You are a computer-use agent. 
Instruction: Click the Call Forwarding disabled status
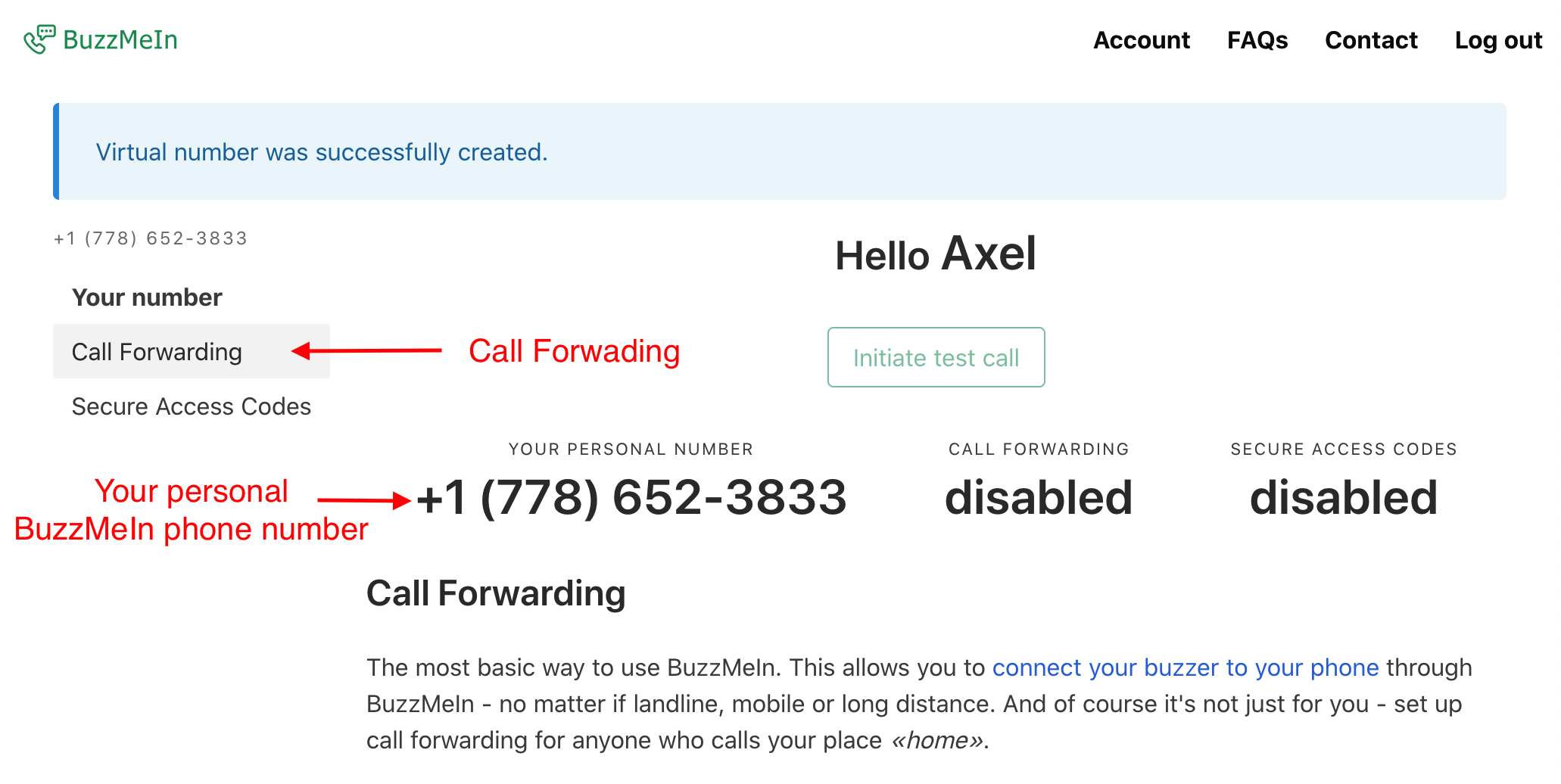1038,498
